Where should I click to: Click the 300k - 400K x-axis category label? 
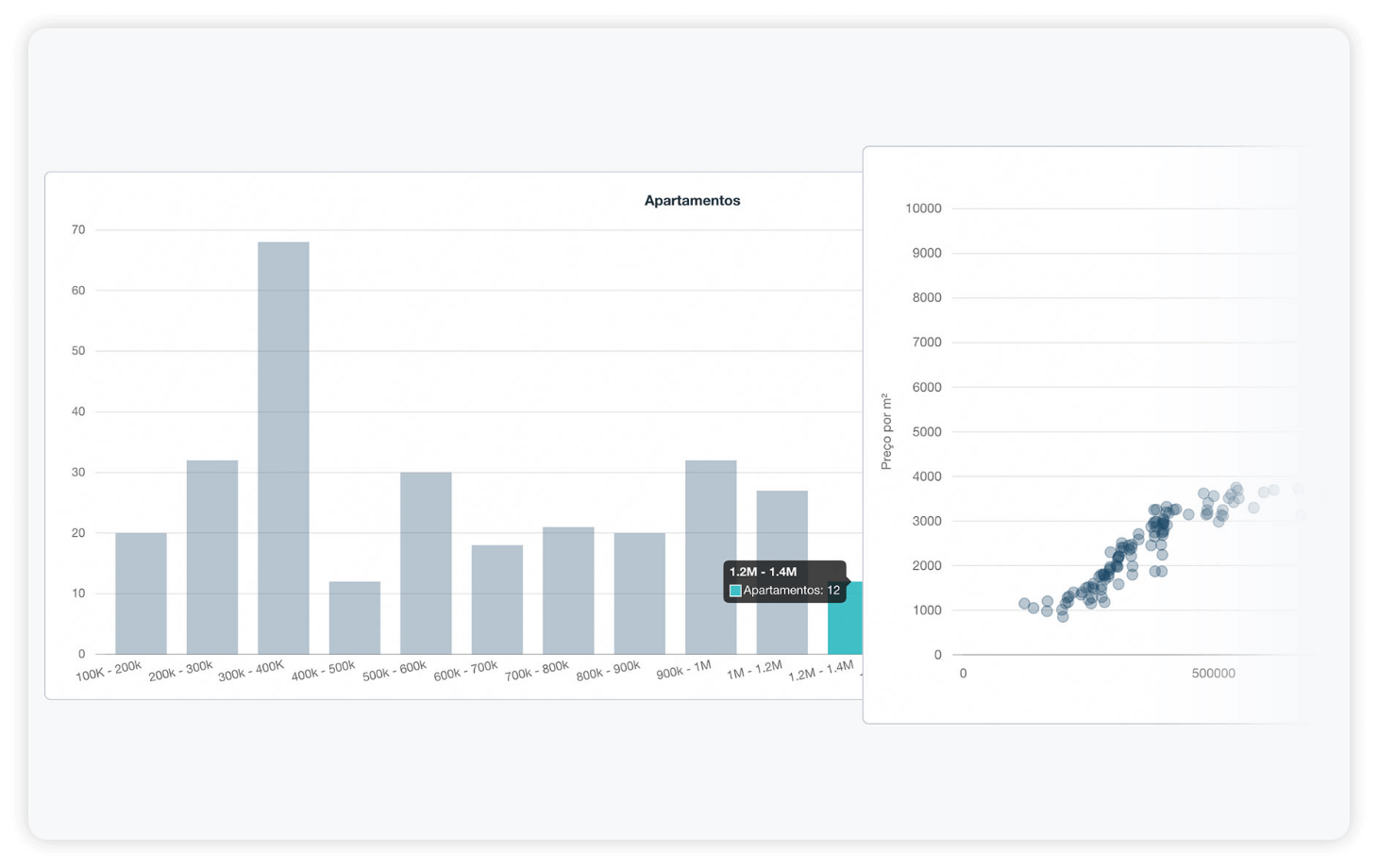click(251, 671)
